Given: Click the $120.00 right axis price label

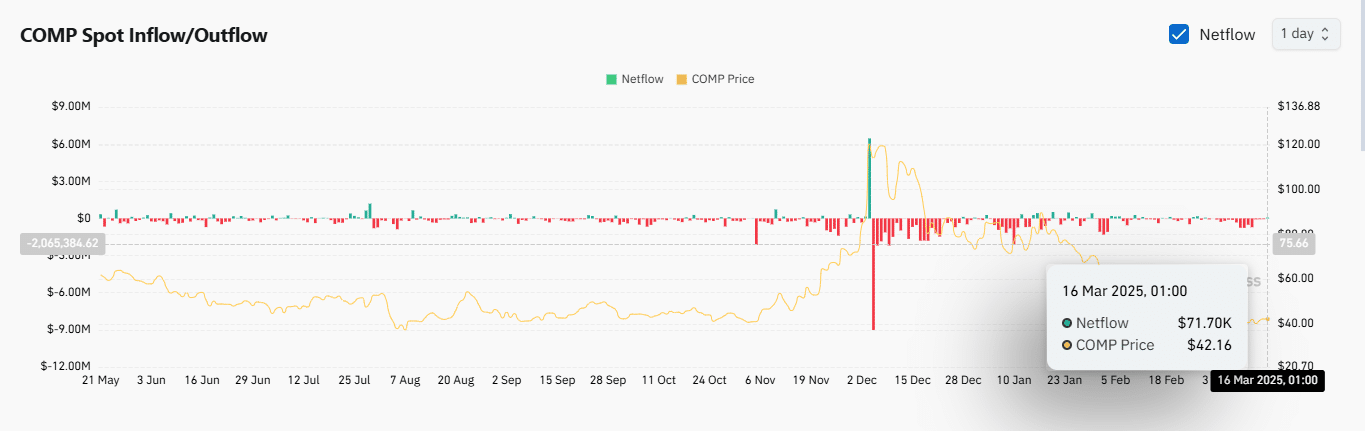Looking at the screenshot, I should (x=1298, y=144).
